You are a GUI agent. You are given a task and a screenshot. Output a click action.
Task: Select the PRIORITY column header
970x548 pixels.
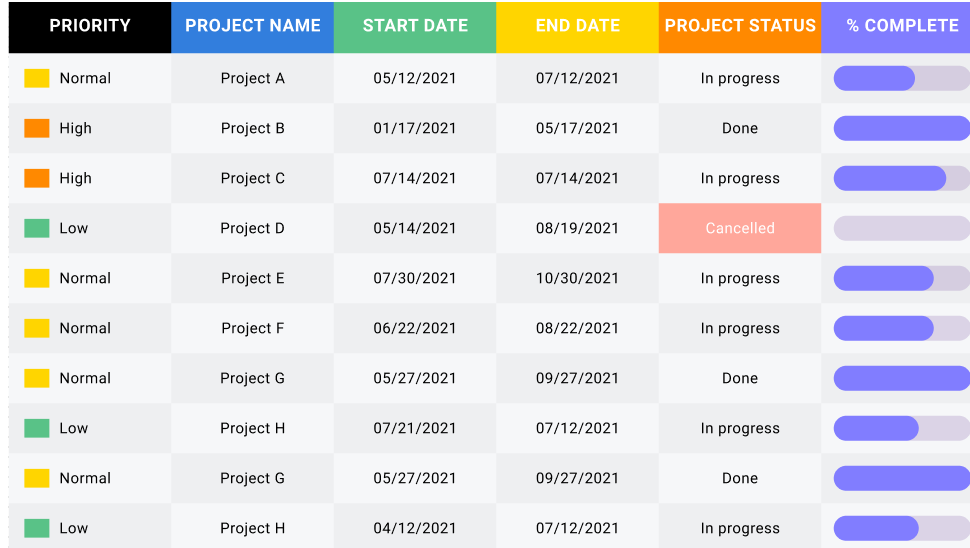(x=90, y=27)
